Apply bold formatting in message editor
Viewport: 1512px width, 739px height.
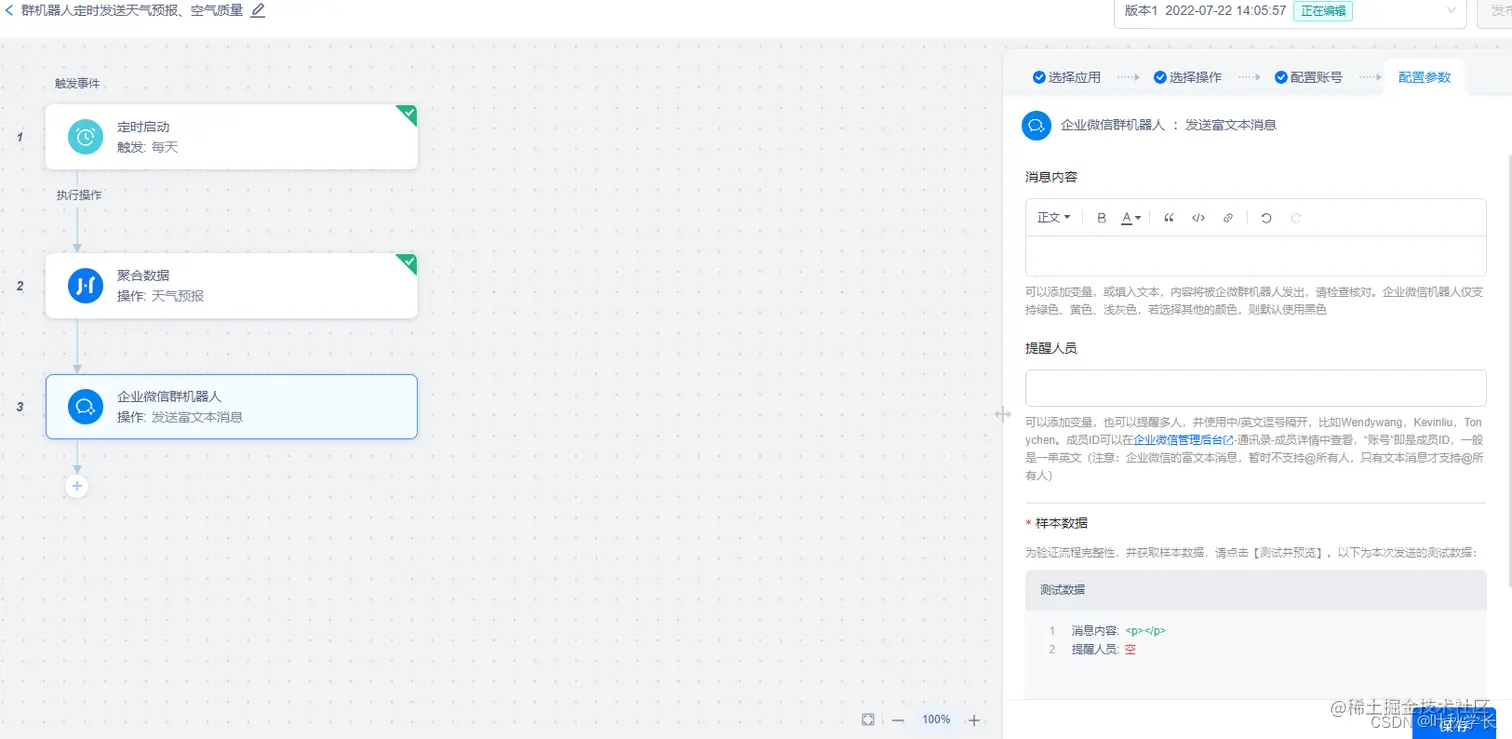point(1102,217)
